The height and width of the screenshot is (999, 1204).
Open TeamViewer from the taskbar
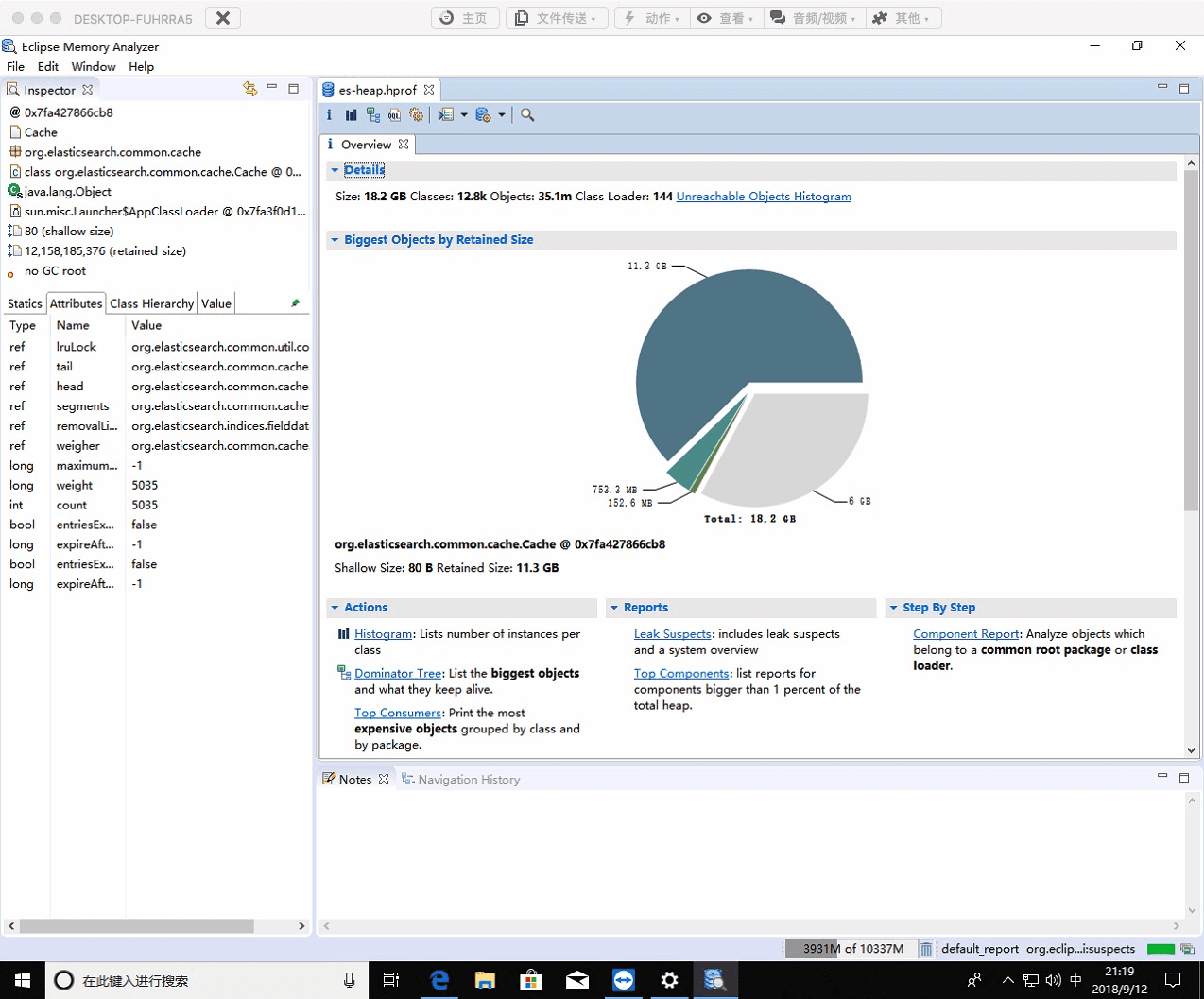pos(624,980)
